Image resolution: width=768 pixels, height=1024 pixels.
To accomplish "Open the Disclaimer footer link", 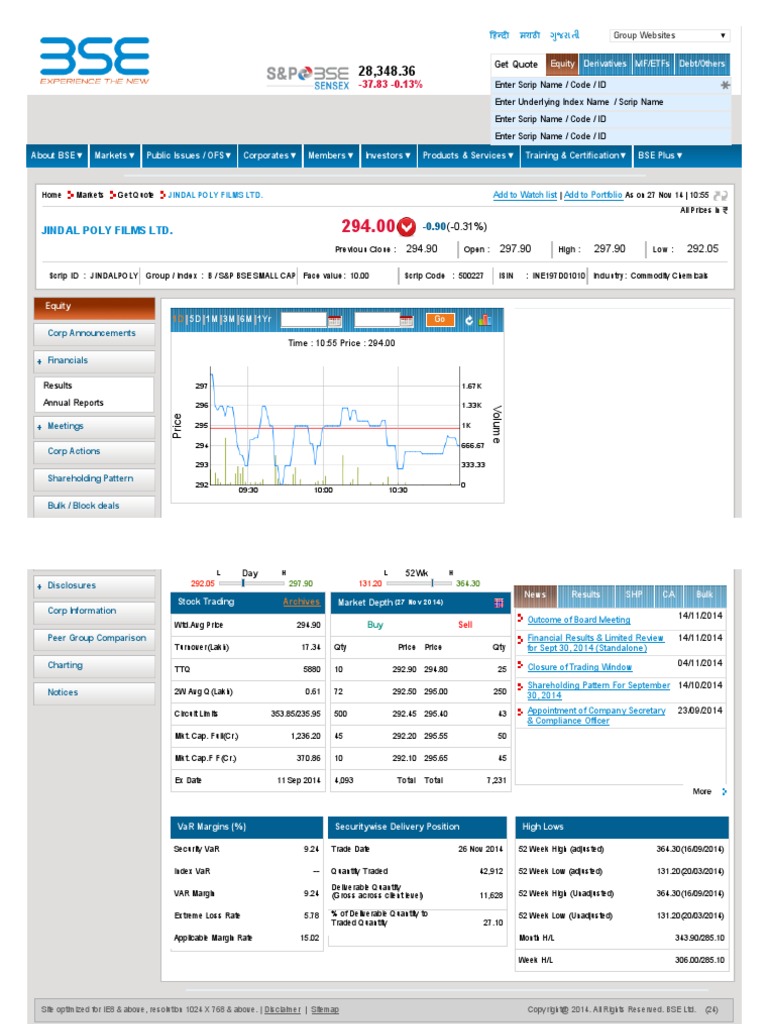I will tap(283, 1010).
